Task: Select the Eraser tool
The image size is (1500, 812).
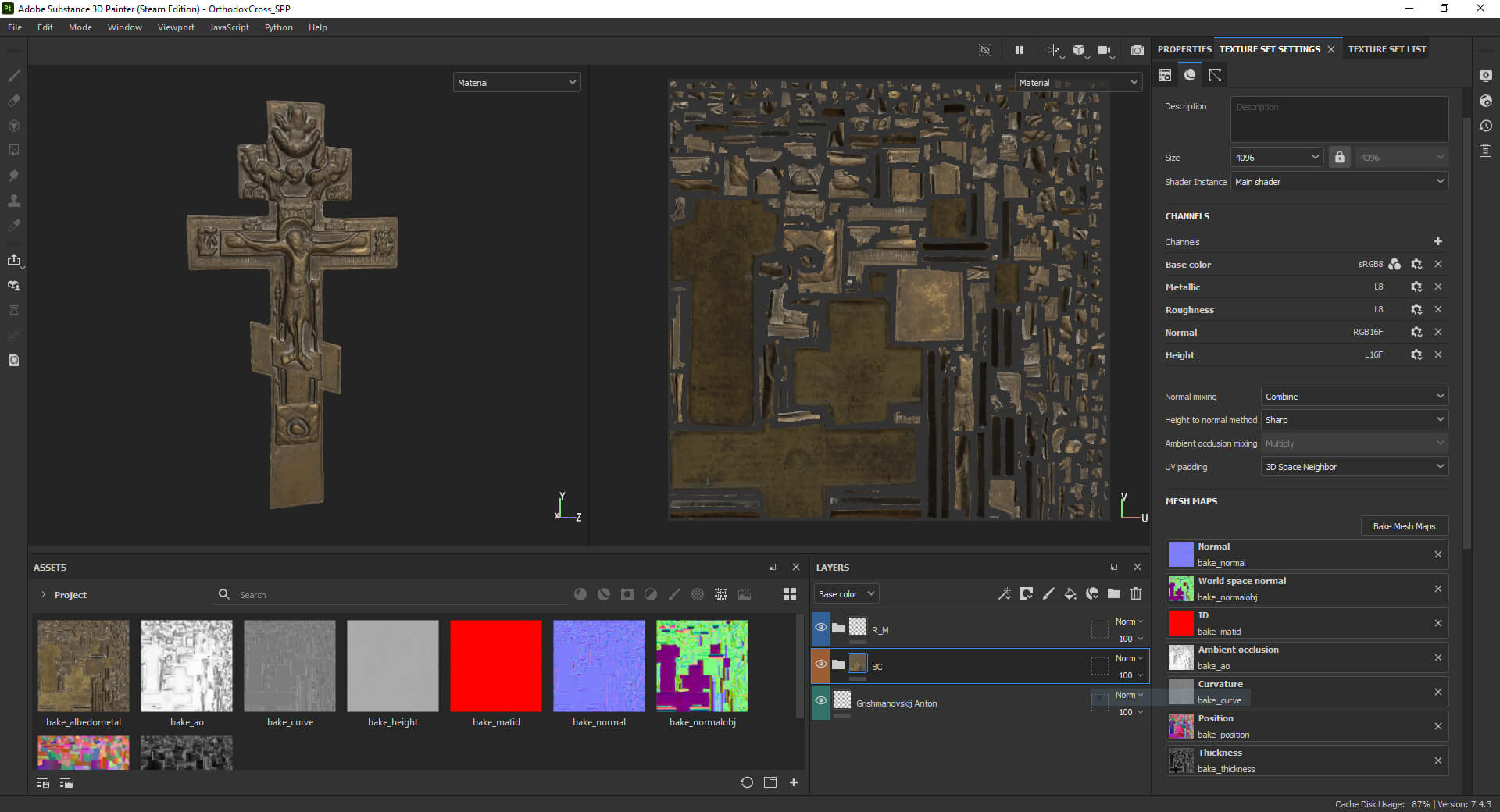Action: click(14, 101)
